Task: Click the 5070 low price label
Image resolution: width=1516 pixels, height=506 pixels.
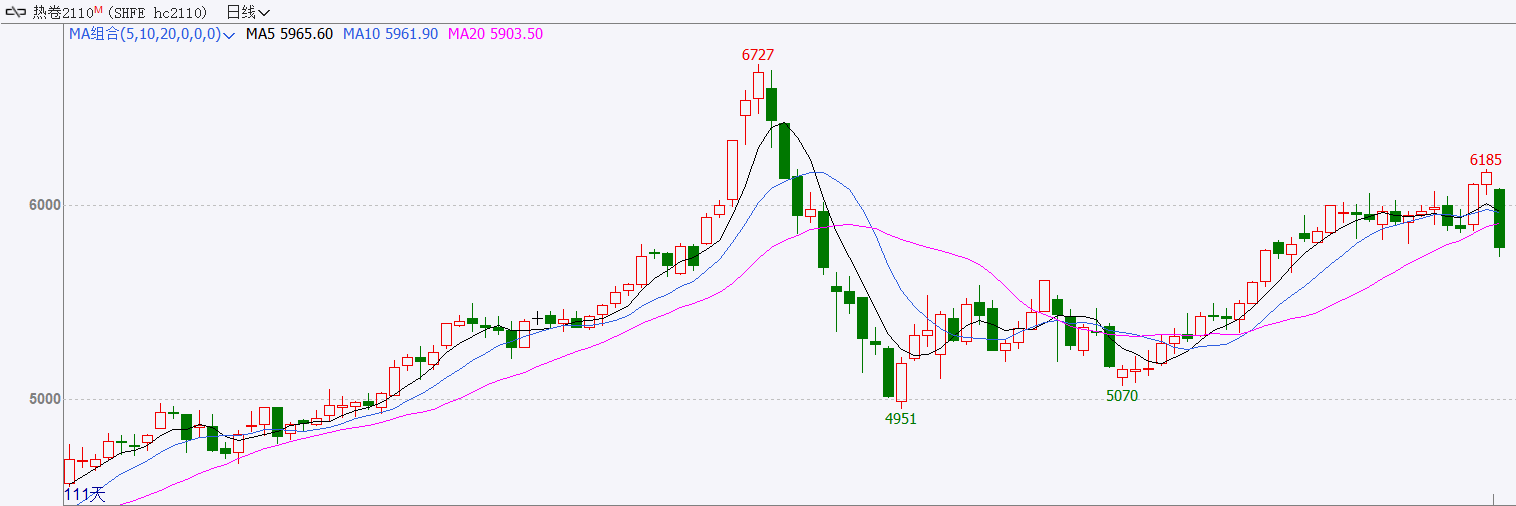Action: click(x=1122, y=396)
